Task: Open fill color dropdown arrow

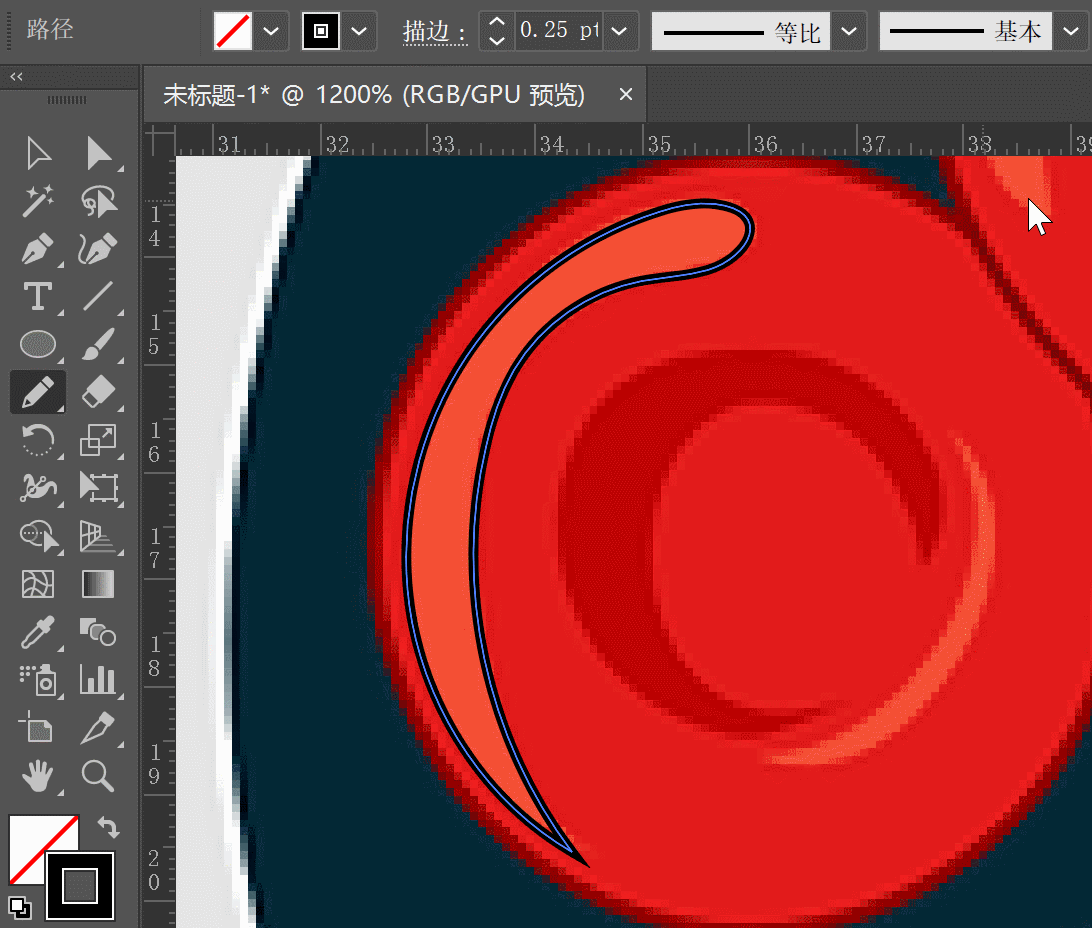Action: click(271, 31)
